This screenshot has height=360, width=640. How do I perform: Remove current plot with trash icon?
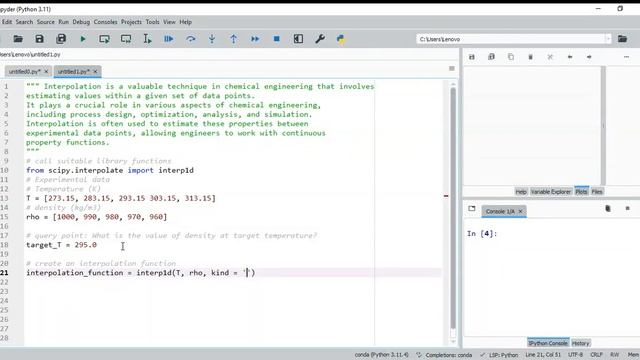click(x=531, y=57)
